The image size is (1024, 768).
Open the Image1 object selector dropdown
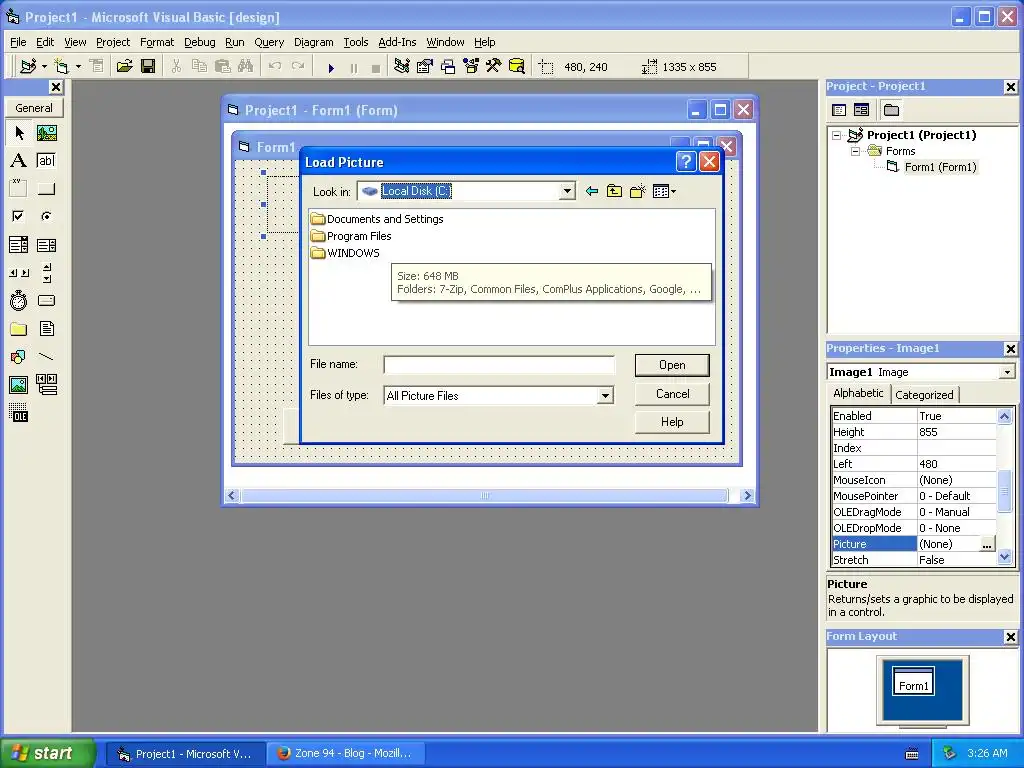1007,372
